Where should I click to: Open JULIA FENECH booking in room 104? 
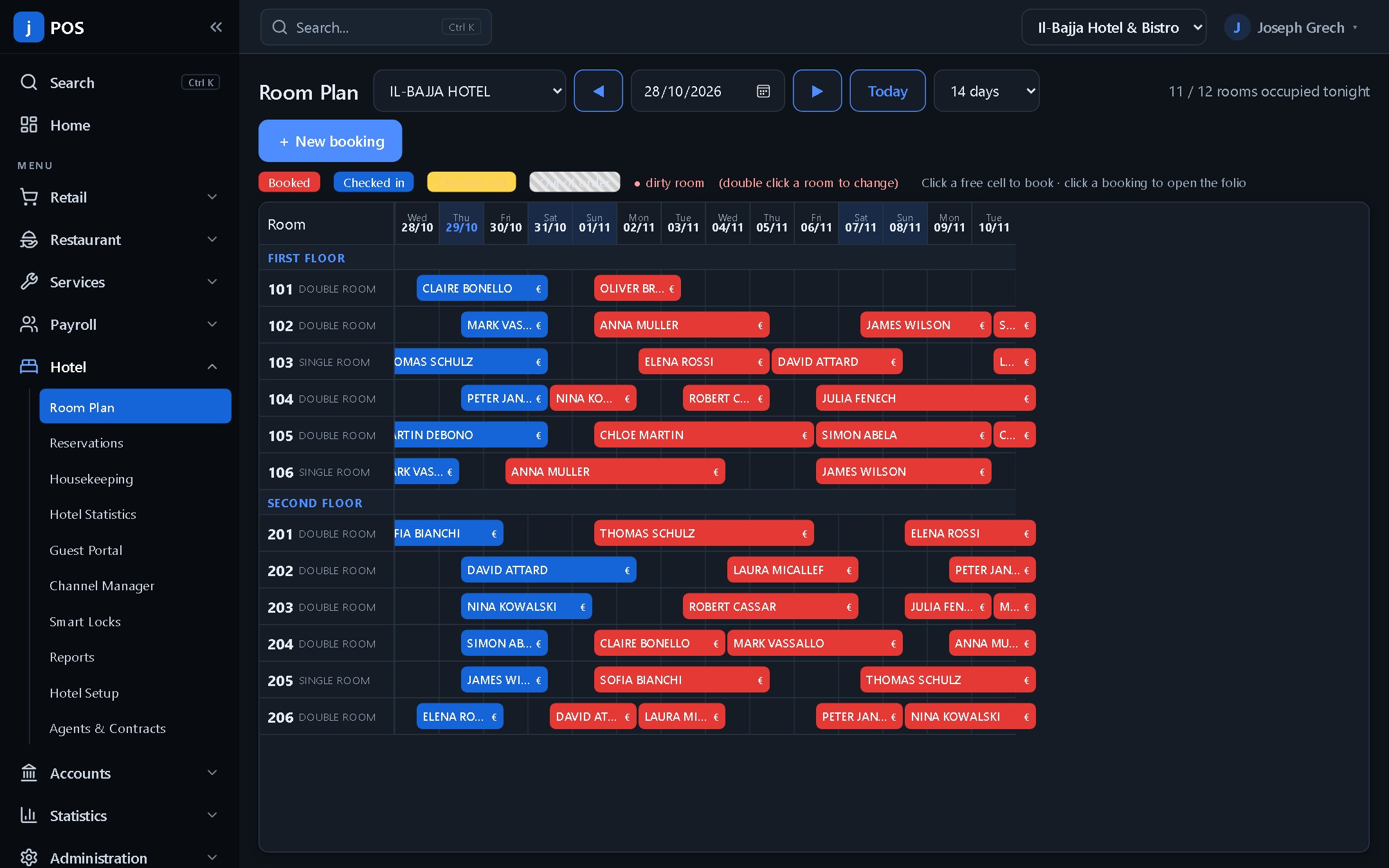(x=925, y=398)
